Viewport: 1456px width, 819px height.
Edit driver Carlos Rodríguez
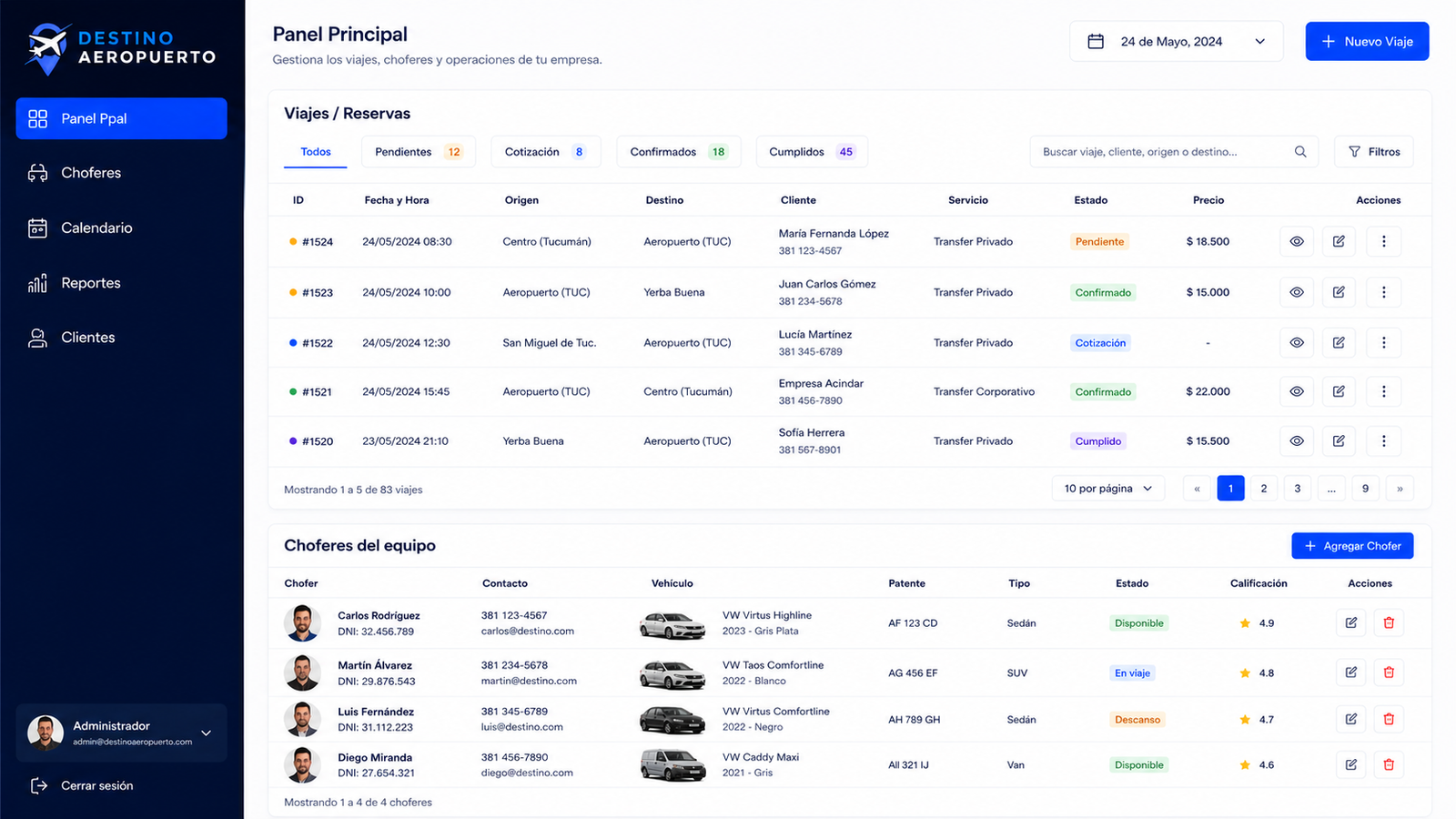[x=1351, y=622]
